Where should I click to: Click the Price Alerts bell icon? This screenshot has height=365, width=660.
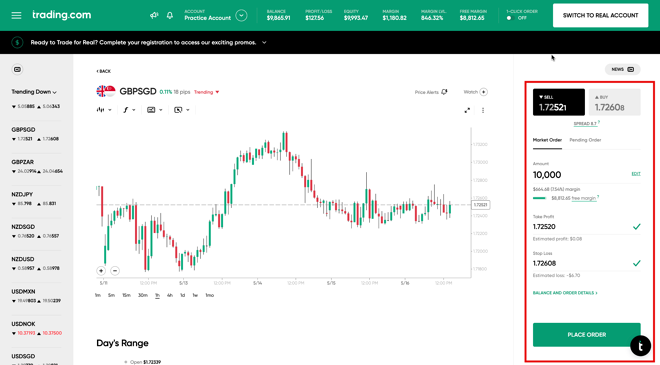coord(444,92)
